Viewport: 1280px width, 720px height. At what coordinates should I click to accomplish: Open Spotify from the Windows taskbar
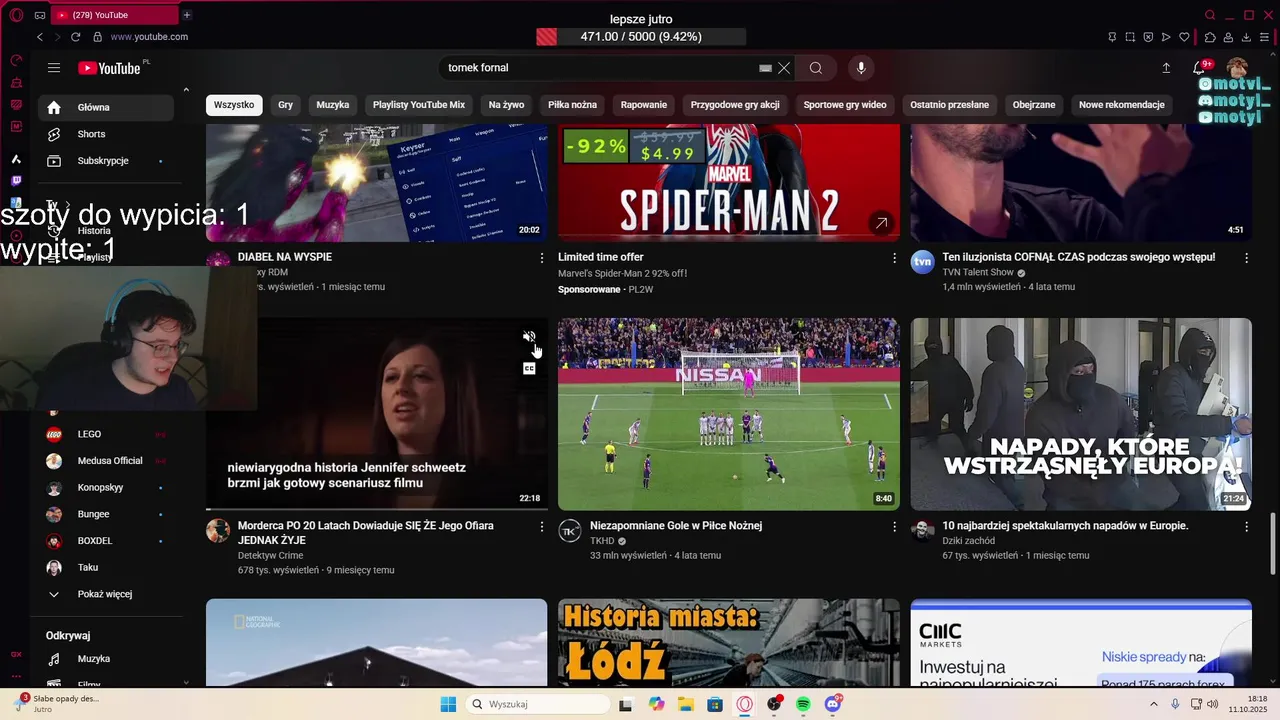(x=803, y=704)
